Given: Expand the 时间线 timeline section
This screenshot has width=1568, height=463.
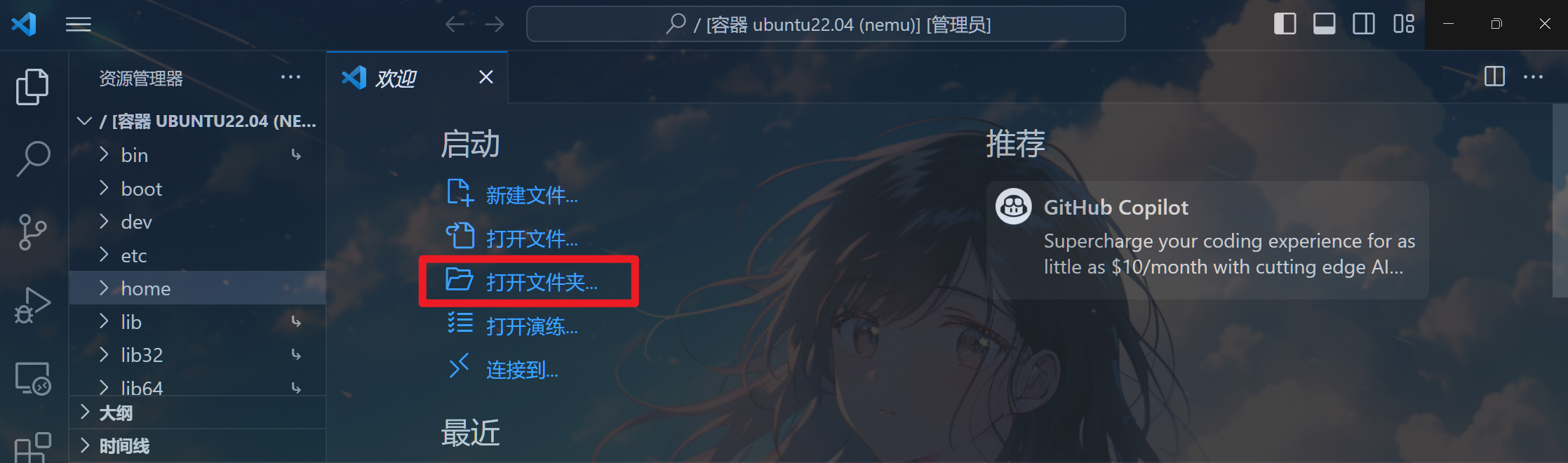Looking at the screenshot, I should click(198, 445).
